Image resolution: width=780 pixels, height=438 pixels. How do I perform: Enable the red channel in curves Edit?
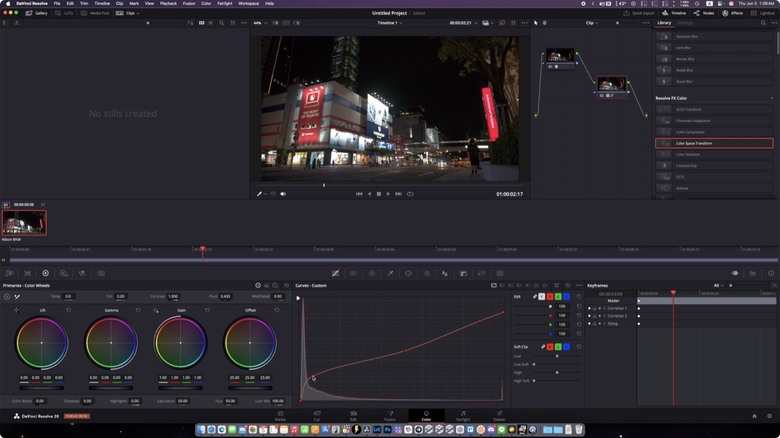pyautogui.click(x=550, y=297)
